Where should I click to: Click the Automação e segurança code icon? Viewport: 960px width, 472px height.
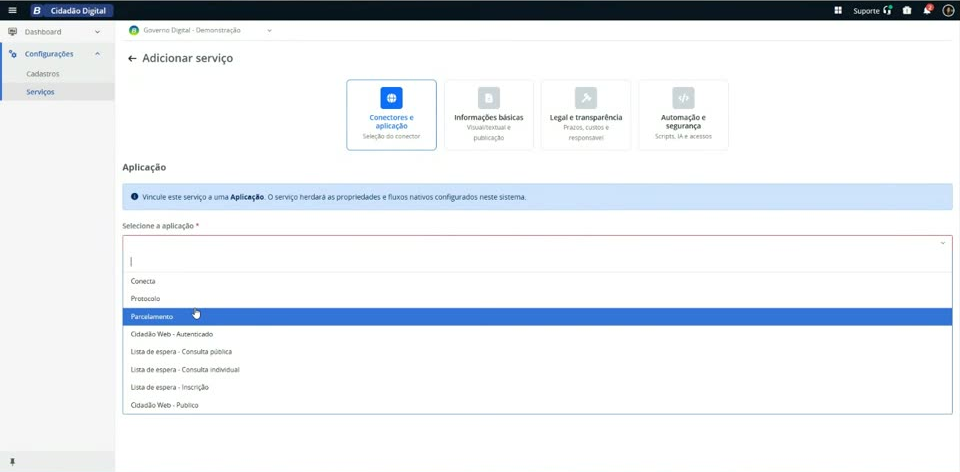(683, 98)
